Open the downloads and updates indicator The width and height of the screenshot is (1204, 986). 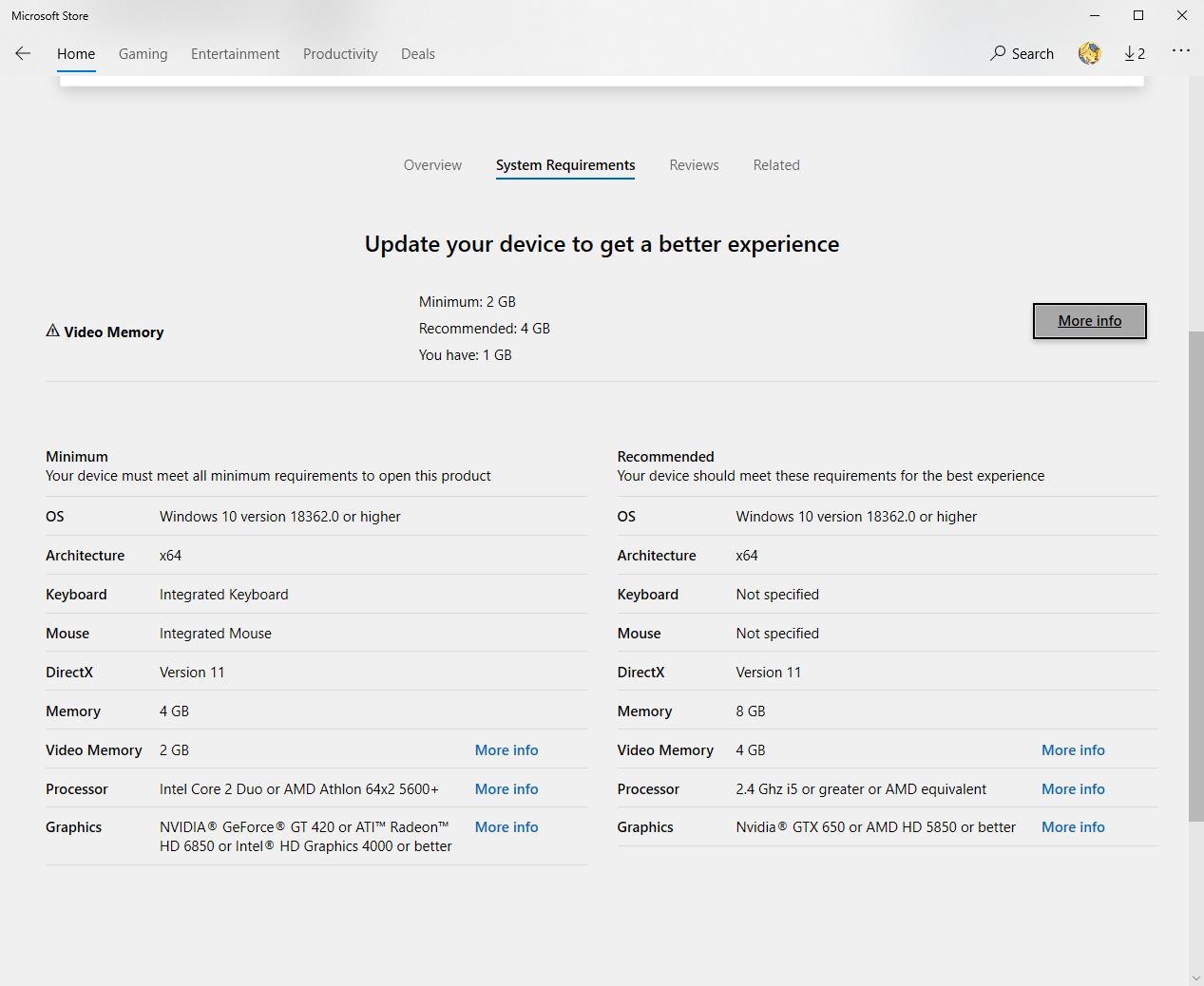pyautogui.click(x=1135, y=54)
